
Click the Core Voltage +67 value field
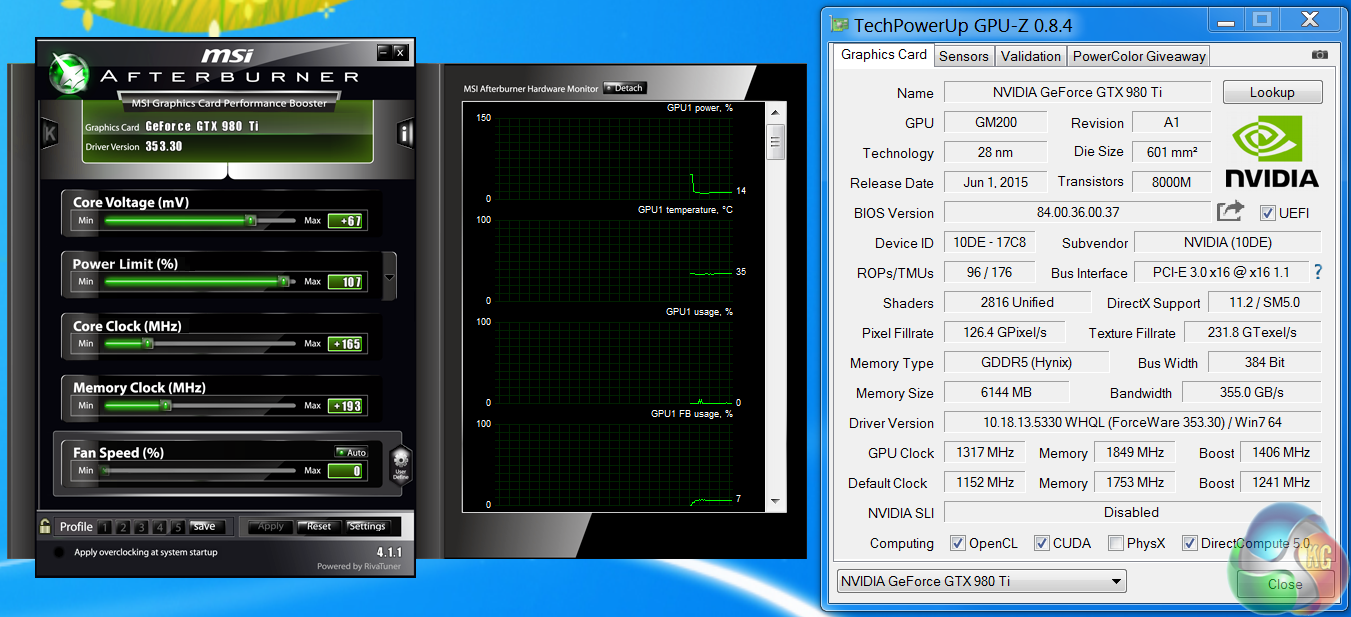coord(345,221)
